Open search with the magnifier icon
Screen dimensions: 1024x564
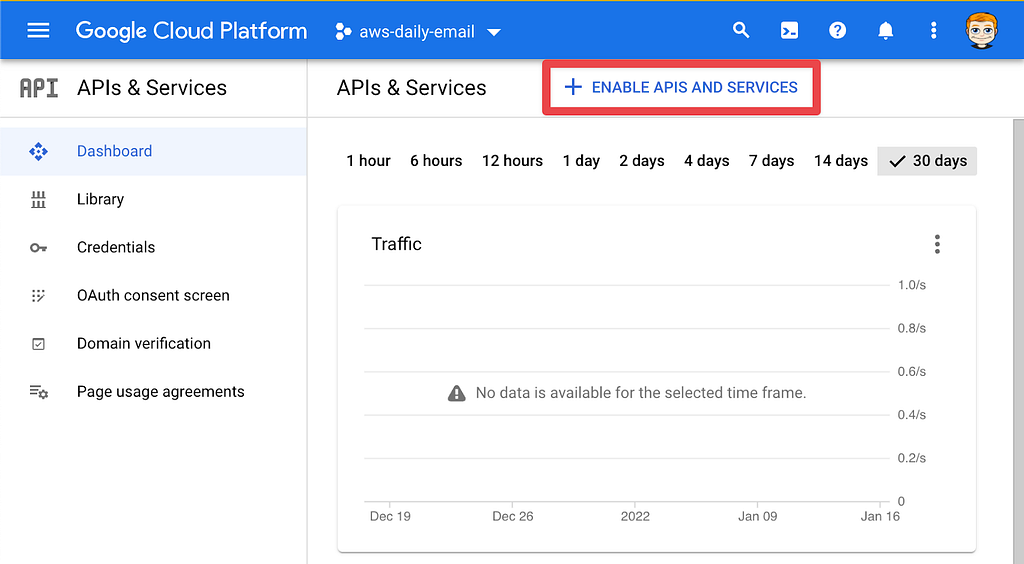[741, 30]
